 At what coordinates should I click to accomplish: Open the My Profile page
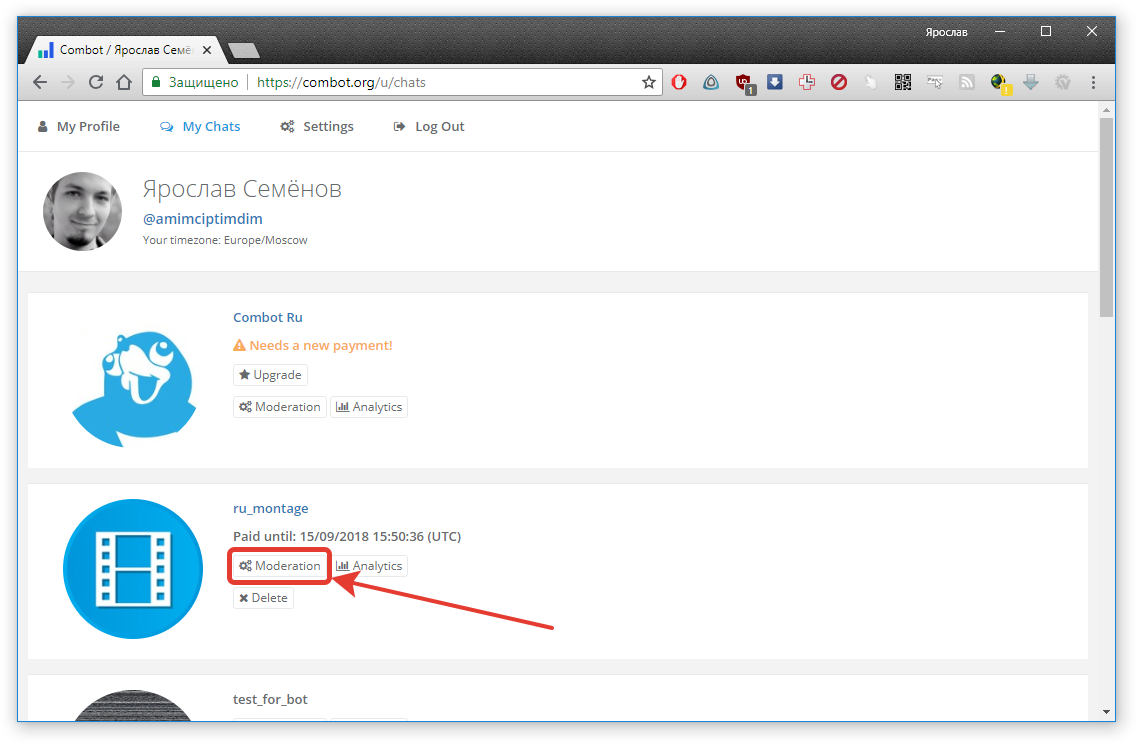(78, 126)
